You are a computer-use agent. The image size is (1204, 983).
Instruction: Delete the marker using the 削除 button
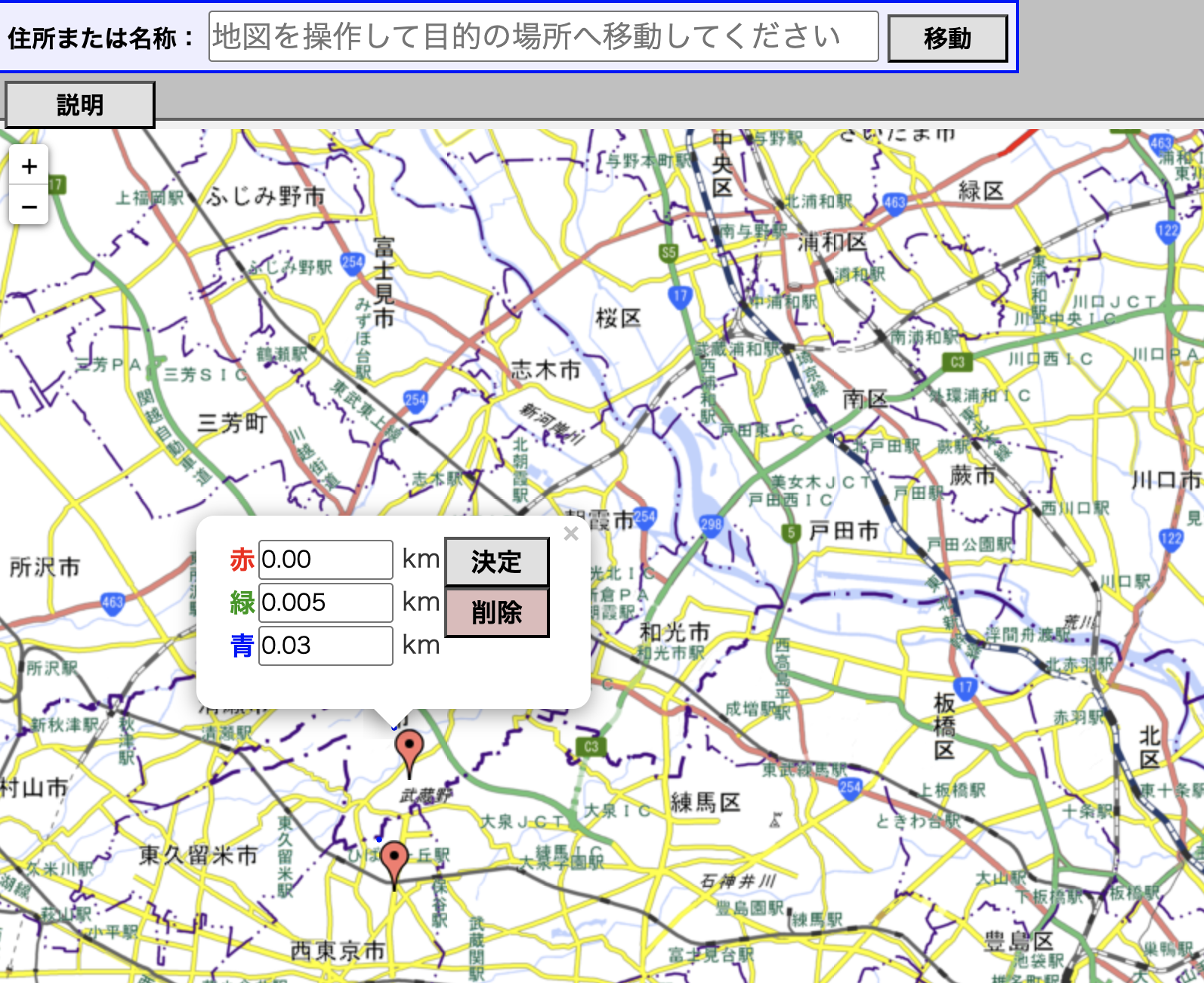(496, 612)
